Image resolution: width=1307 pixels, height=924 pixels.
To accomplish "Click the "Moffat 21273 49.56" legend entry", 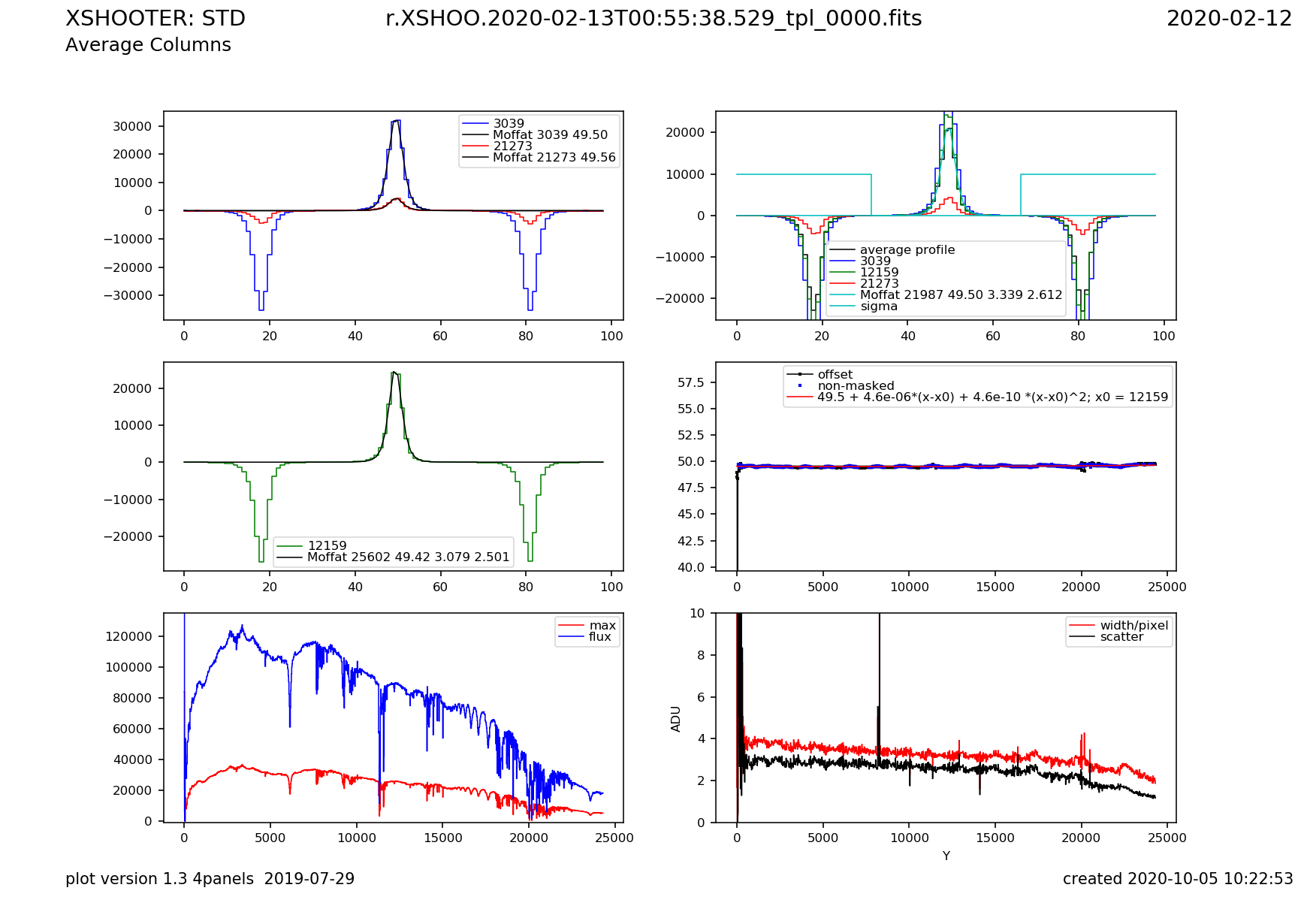I will pyautogui.click(x=554, y=158).
